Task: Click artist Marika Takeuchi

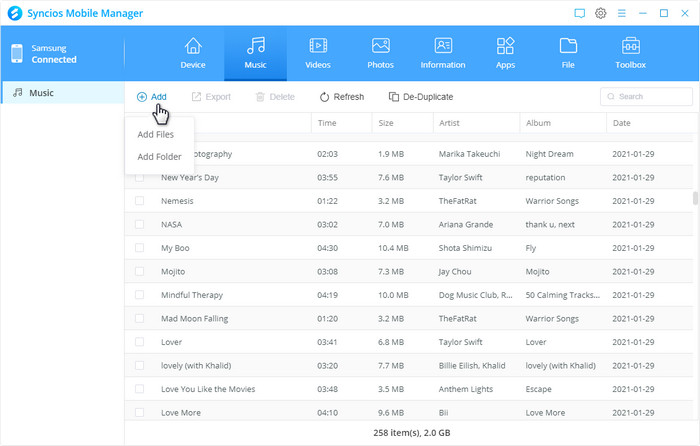Action: pyautogui.click(x=469, y=154)
